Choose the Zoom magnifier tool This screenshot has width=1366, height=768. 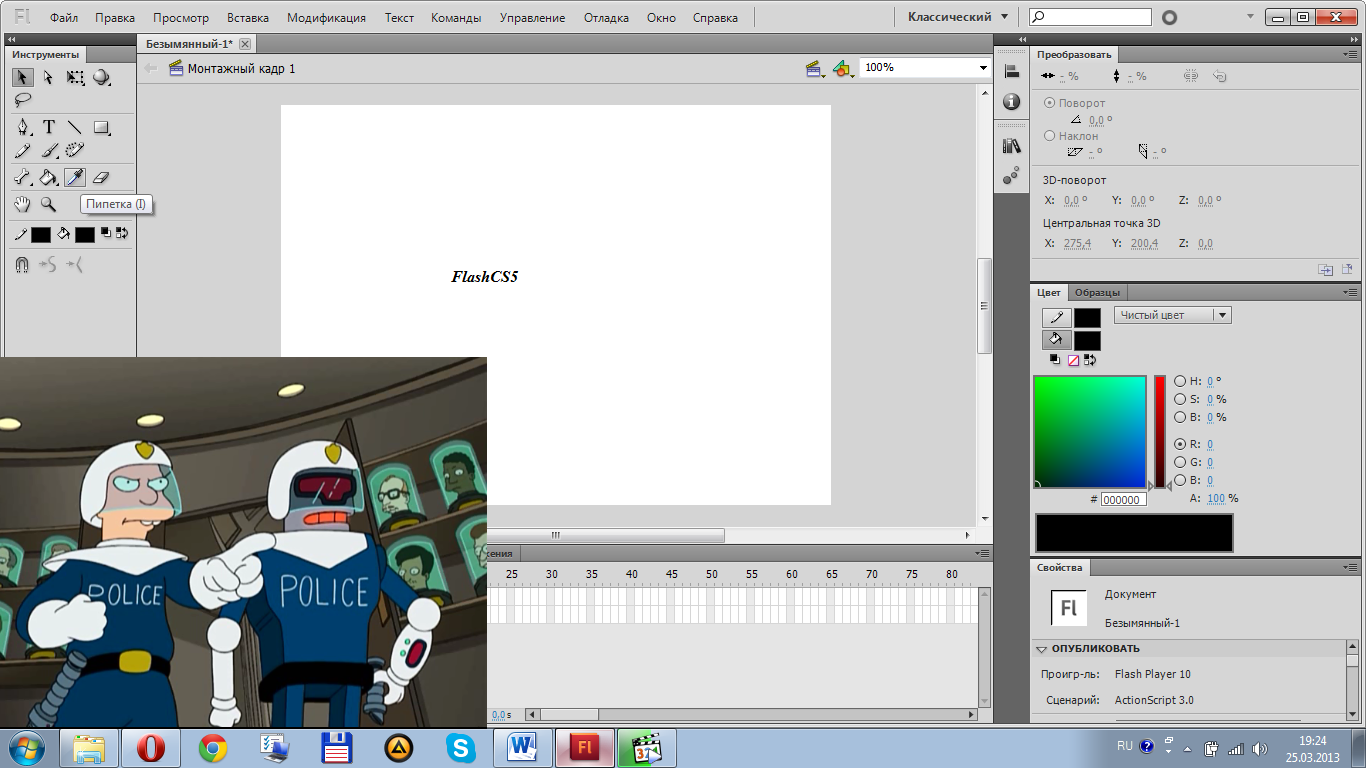coord(48,204)
